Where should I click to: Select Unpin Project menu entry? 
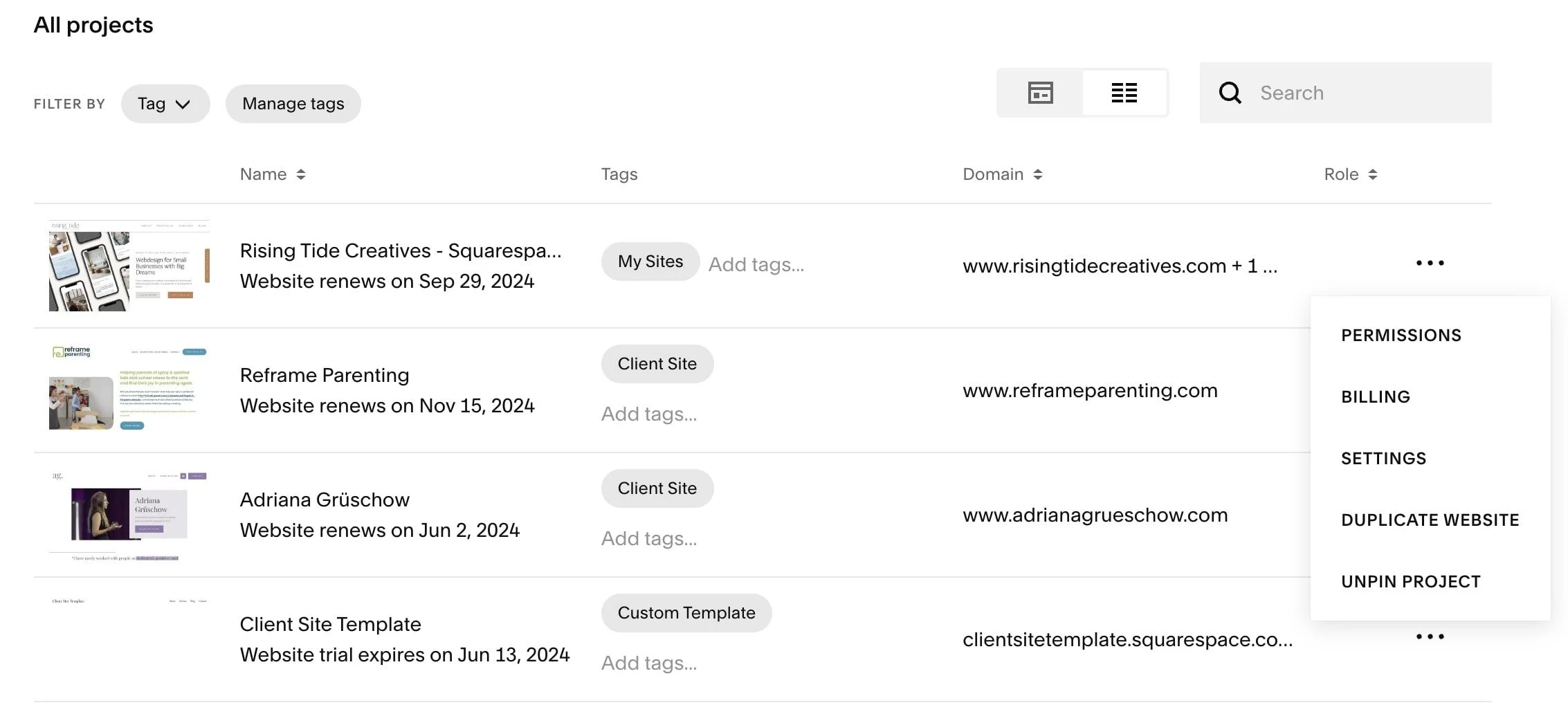click(x=1411, y=582)
